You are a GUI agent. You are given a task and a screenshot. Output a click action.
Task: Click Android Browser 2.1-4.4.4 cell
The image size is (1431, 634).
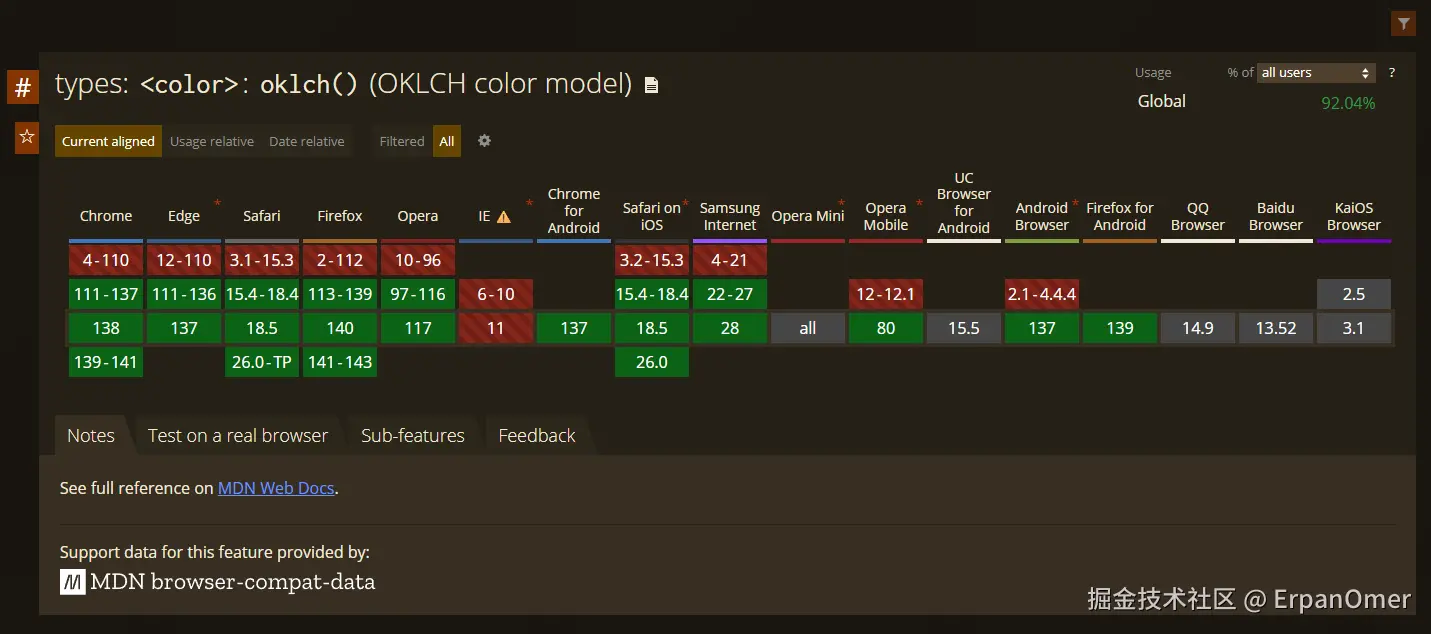(1042, 294)
